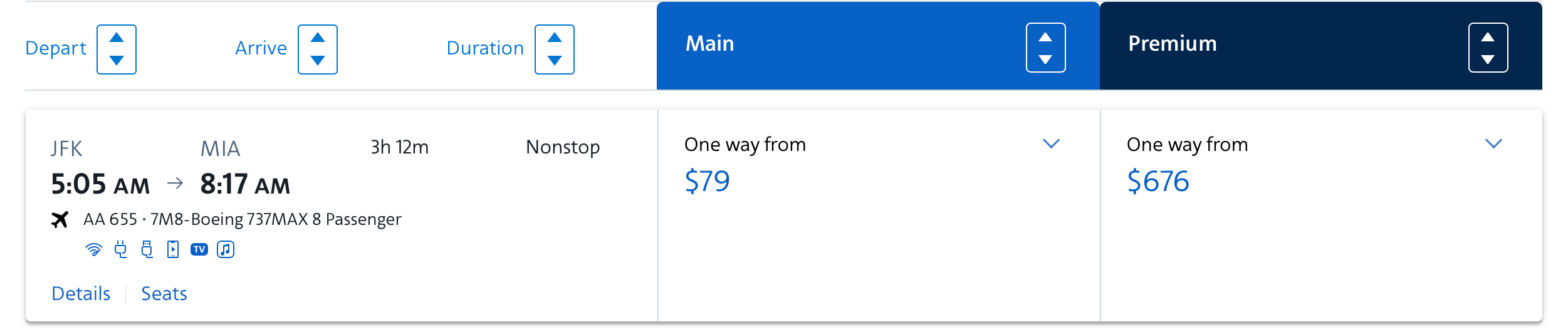
Task: Sort flights using the Arrive sort arrows
Action: pyautogui.click(x=318, y=49)
